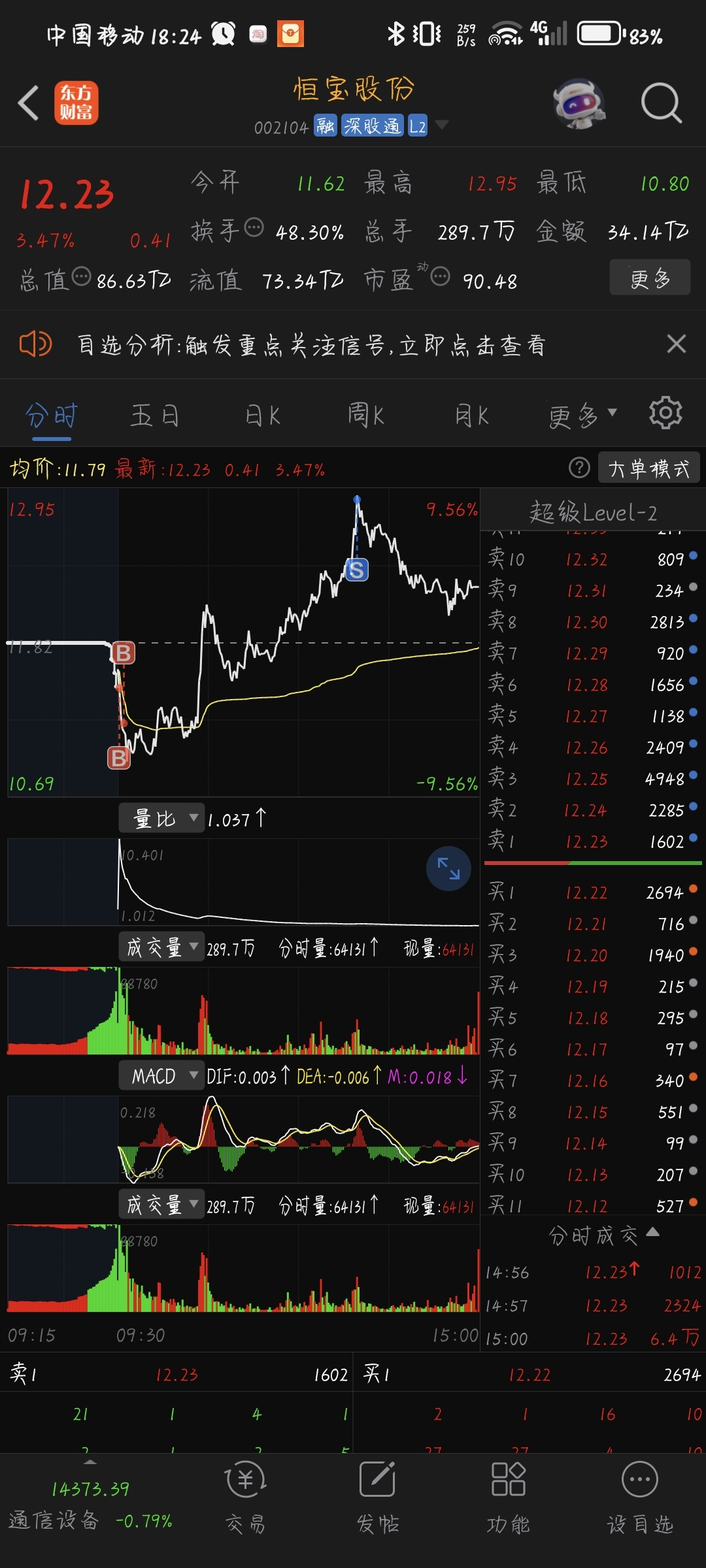
Task: Select 买1 row in order book
Action: coord(593,892)
